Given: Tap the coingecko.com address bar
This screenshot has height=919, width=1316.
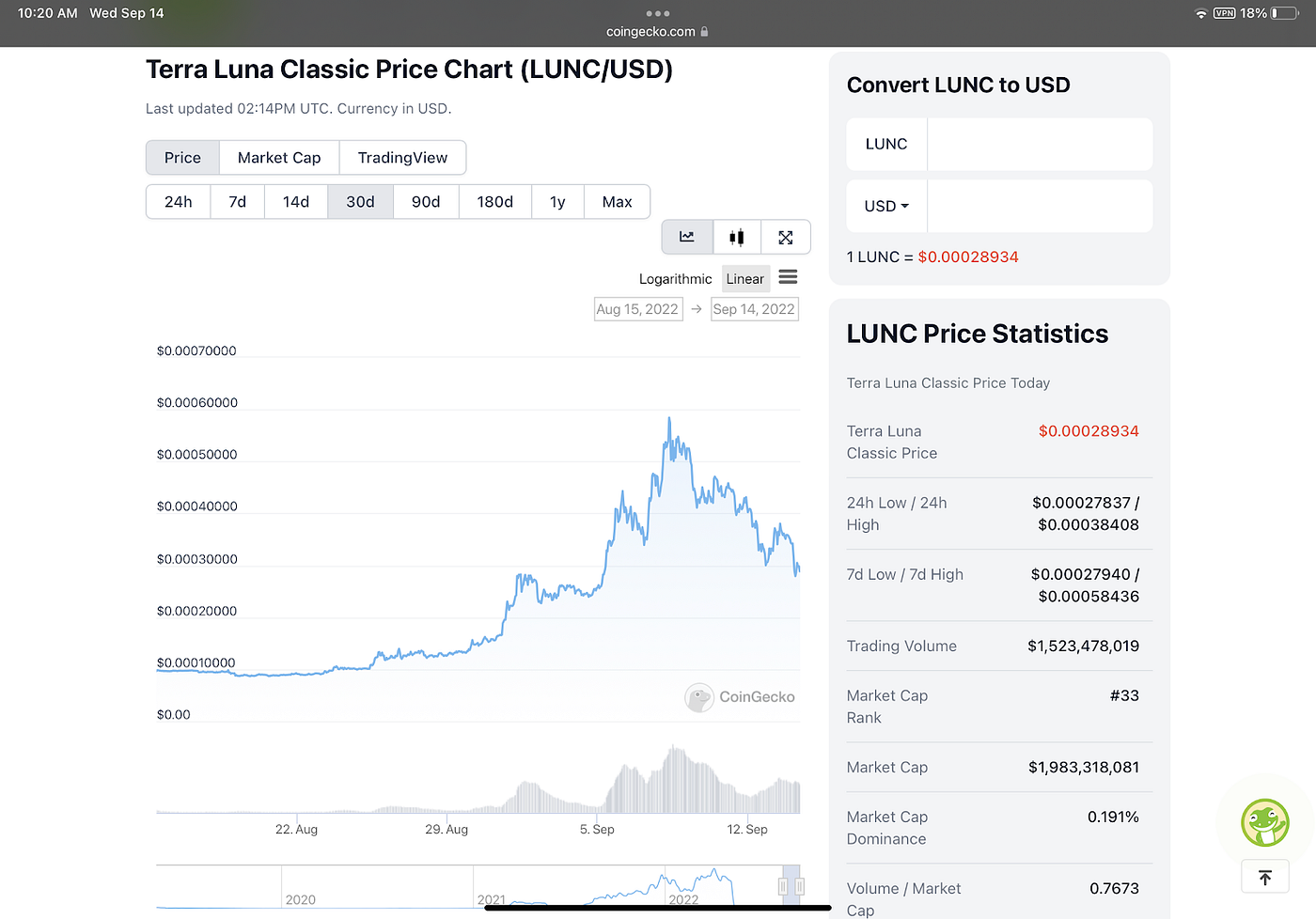Looking at the screenshot, I should [657, 31].
